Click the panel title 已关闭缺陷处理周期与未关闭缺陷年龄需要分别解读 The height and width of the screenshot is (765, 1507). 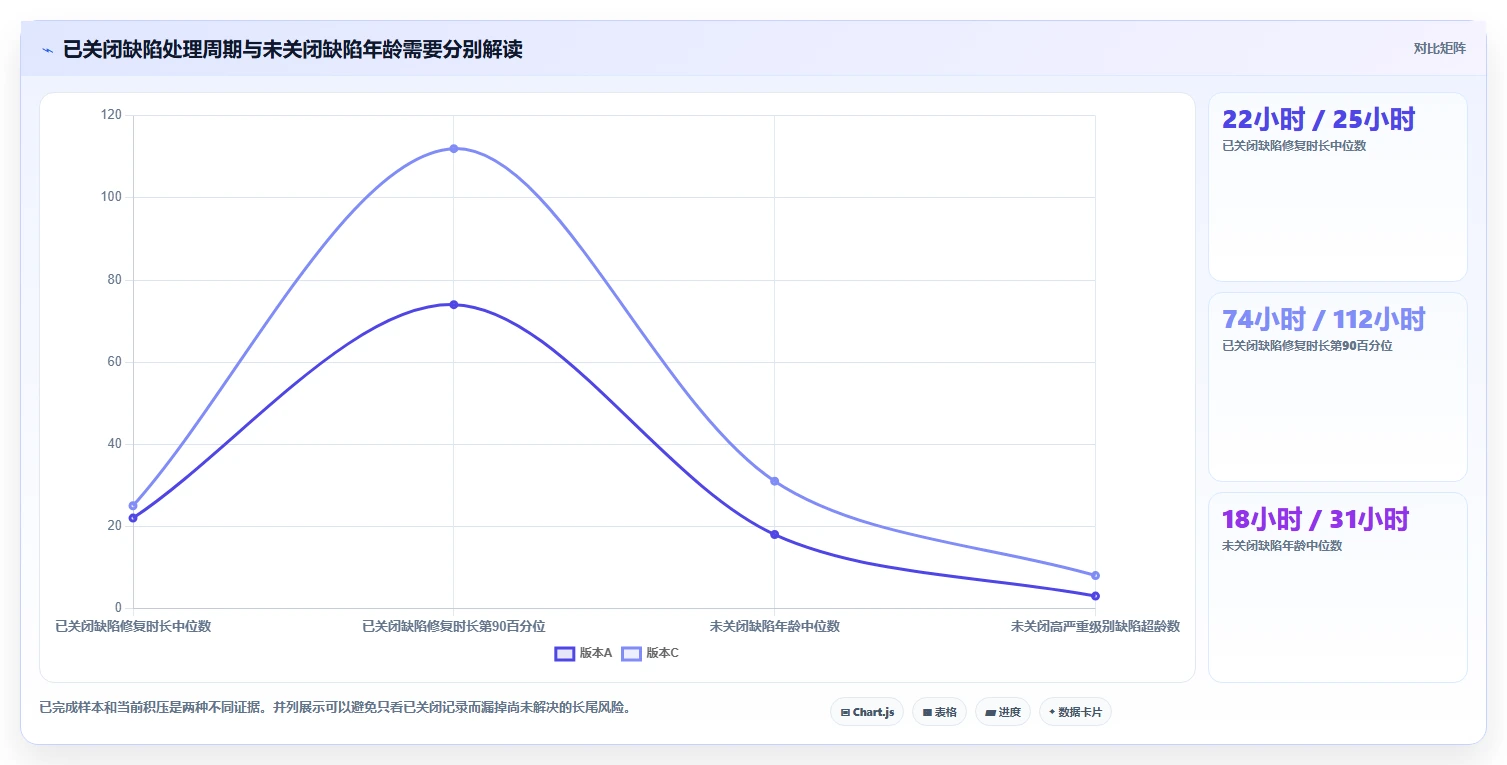(293, 49)
